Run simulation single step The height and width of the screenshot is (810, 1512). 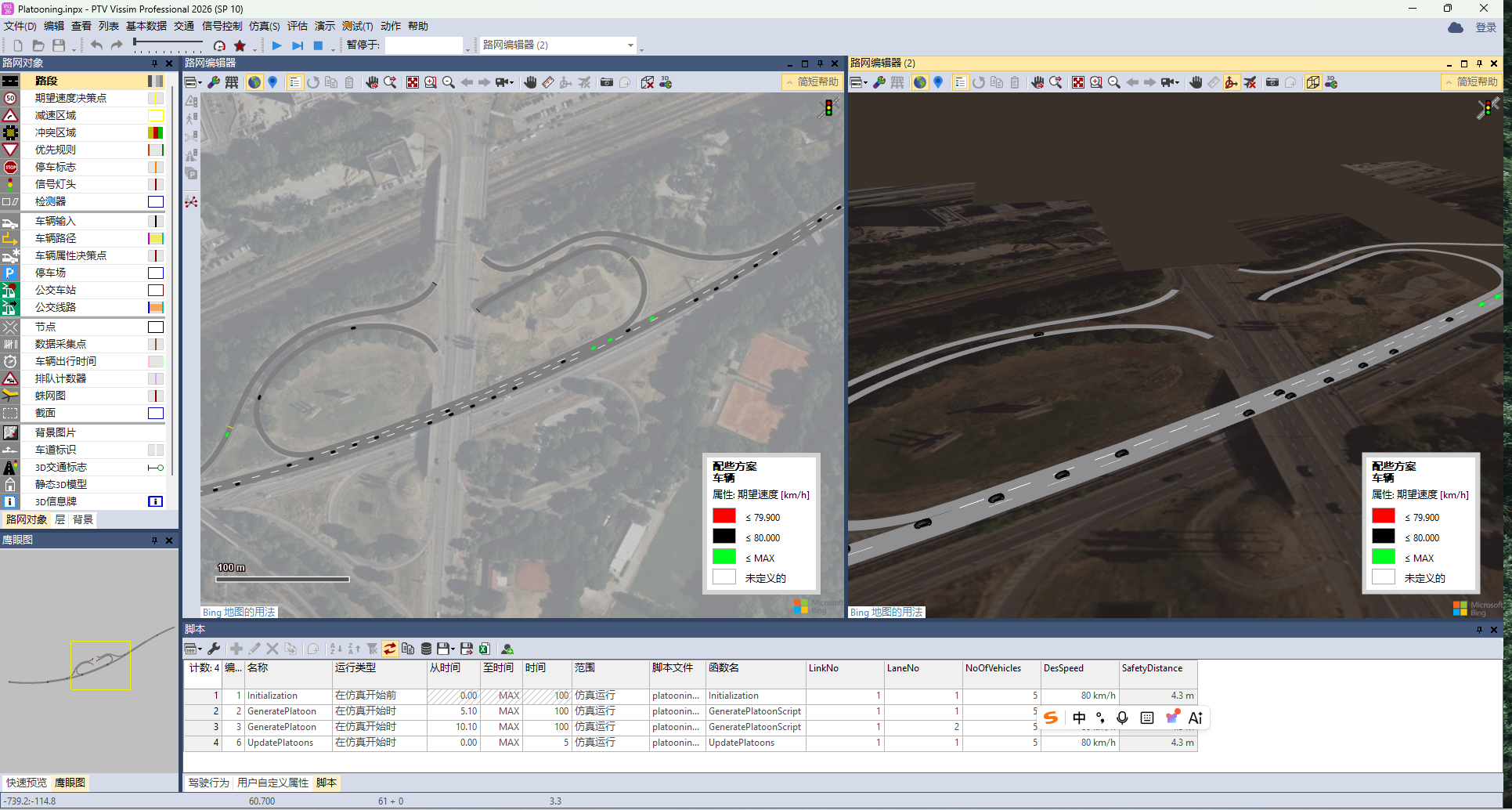tap(298, 46)
